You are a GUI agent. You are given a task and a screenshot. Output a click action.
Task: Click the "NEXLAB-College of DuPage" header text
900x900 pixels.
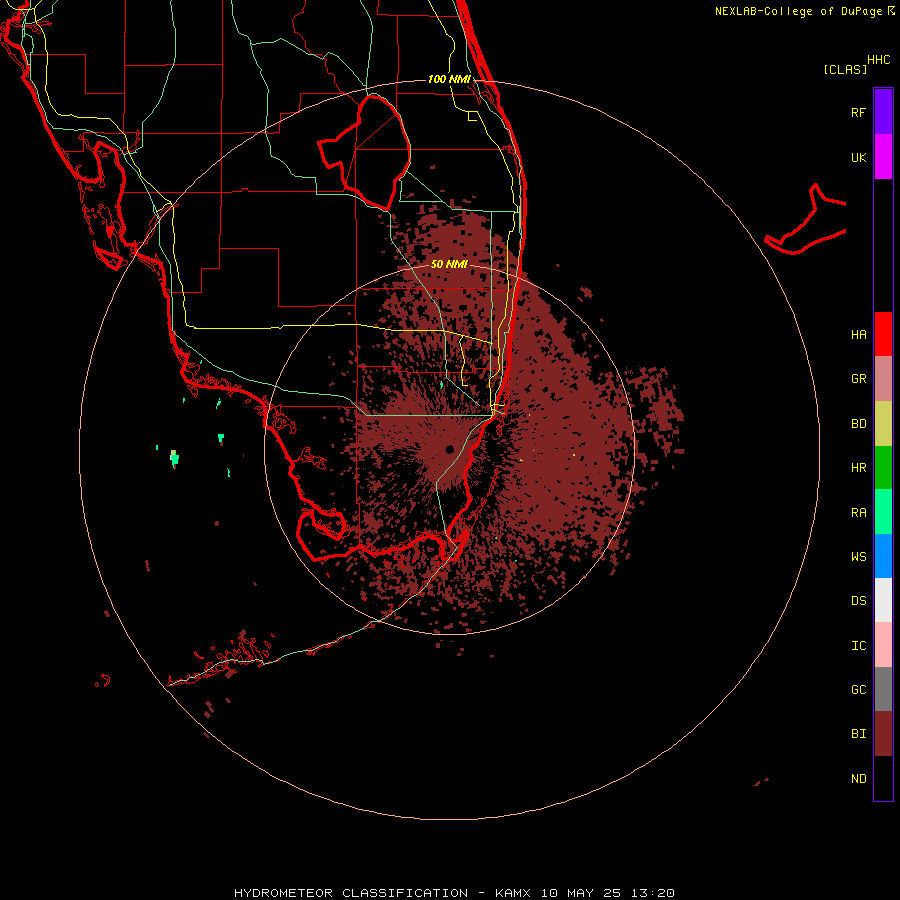tap(798, 11)
